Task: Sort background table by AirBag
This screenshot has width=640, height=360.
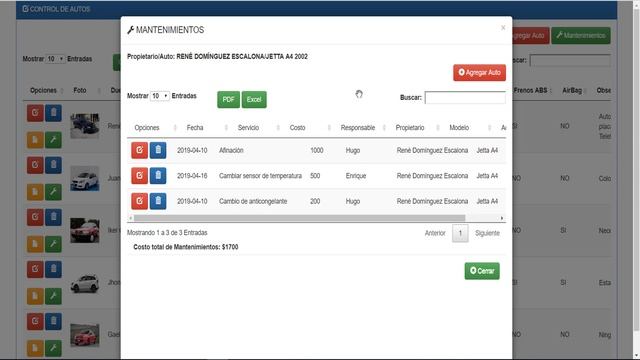Action: click(x=572, y=90)
